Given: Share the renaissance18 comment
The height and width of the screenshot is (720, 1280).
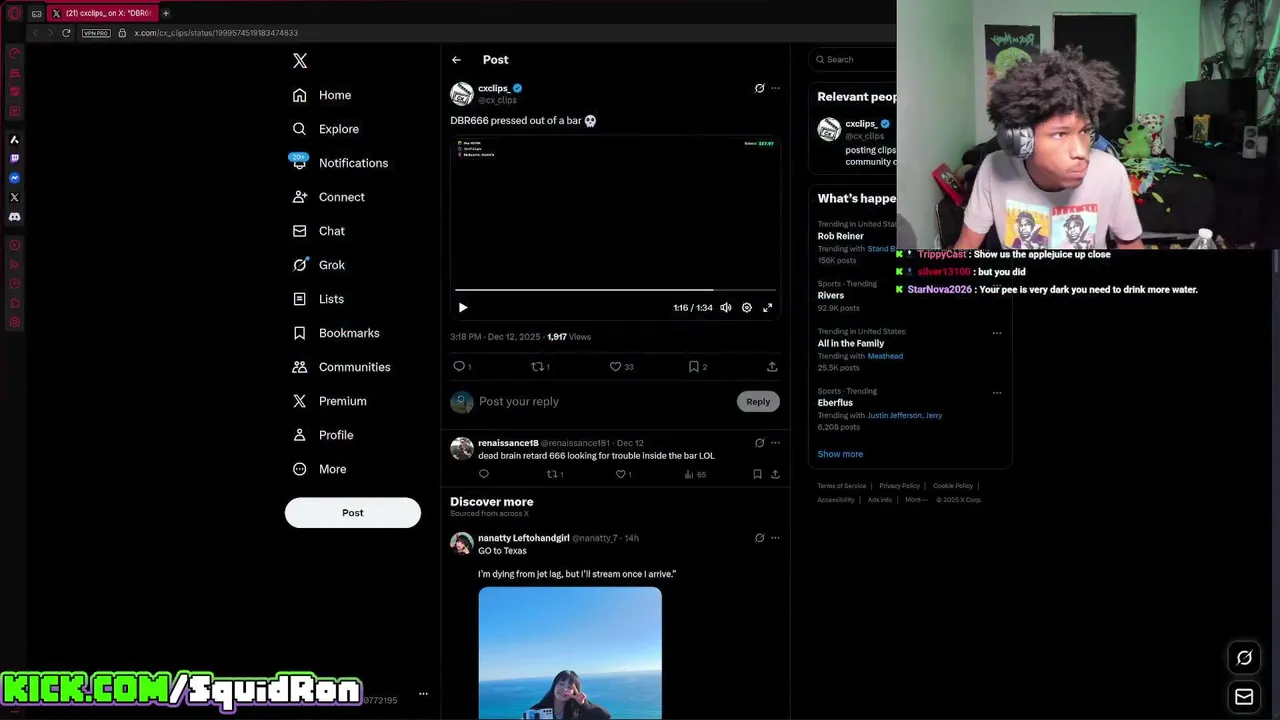Looking at the screenshot, I should (x=775, y=474).
